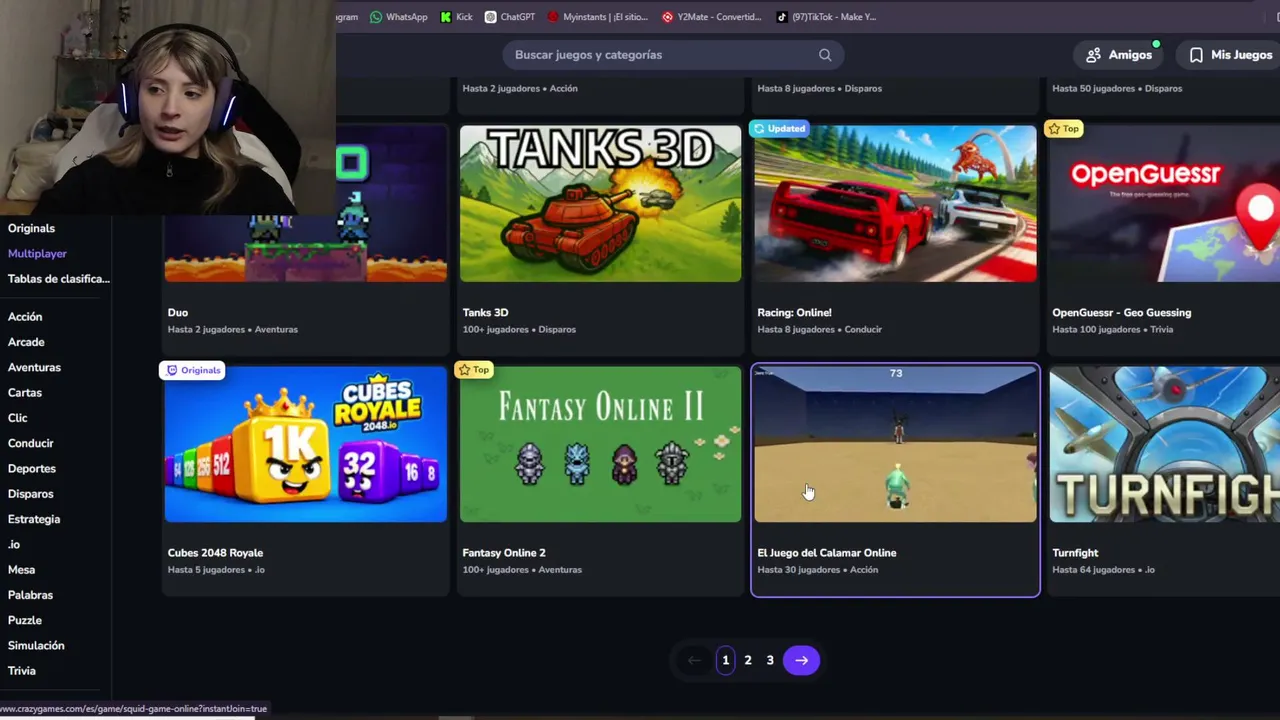Open the Squid Game preview thumbnail

[895, 444]
